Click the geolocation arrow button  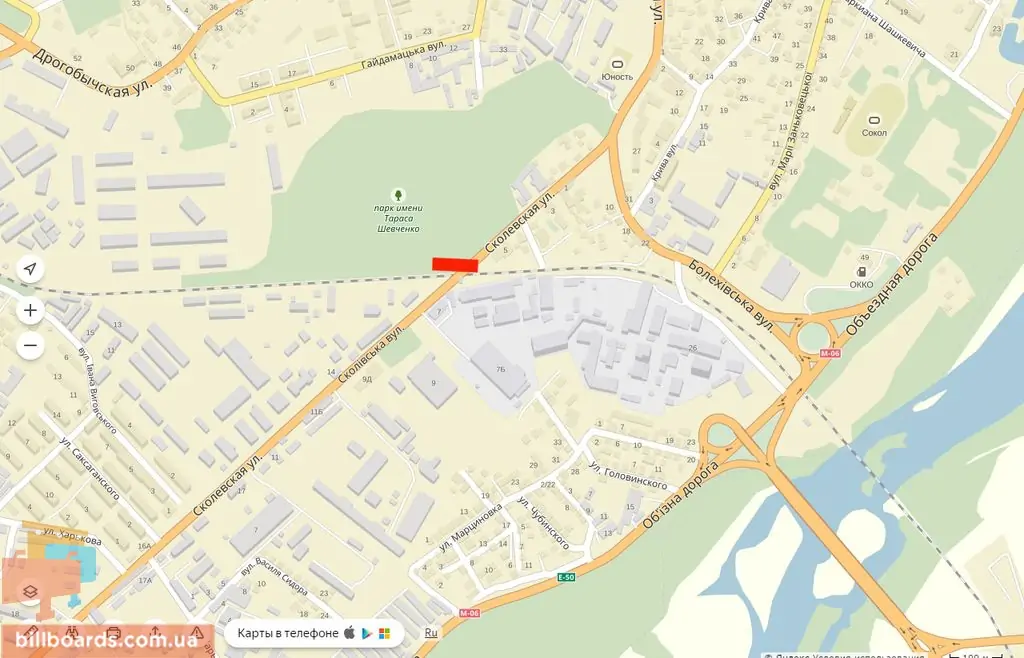coord(30,268)
